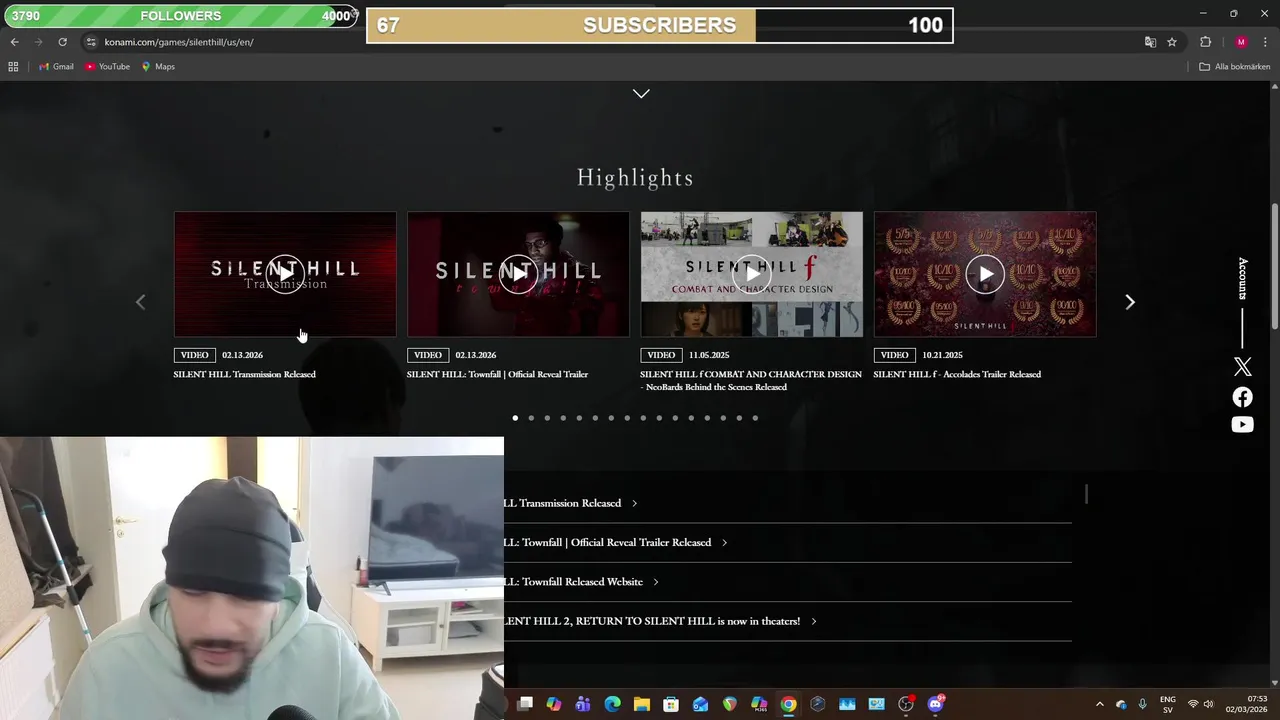Open the Alla bokmärken folder
The height and width of the screenshot is (720, 1280).
[x=1235, y=67]
